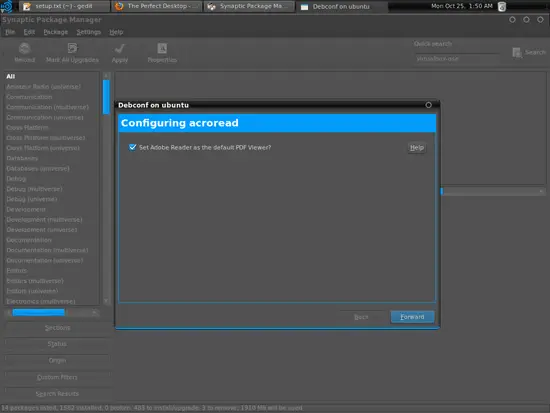This screenshot has width=550, height=413.
Task: Click the blue horizontal scrollbar thumb under categories
Action: click(x=39, y=312)
